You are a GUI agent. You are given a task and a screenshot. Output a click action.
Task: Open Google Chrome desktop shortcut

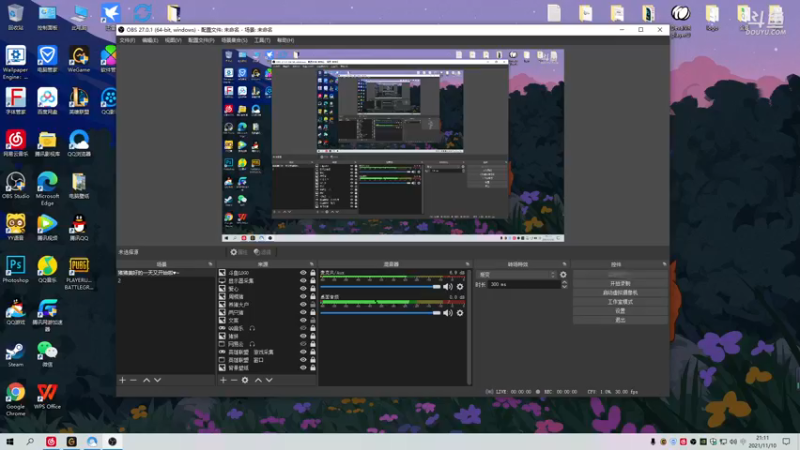click(x=15, y=399)
